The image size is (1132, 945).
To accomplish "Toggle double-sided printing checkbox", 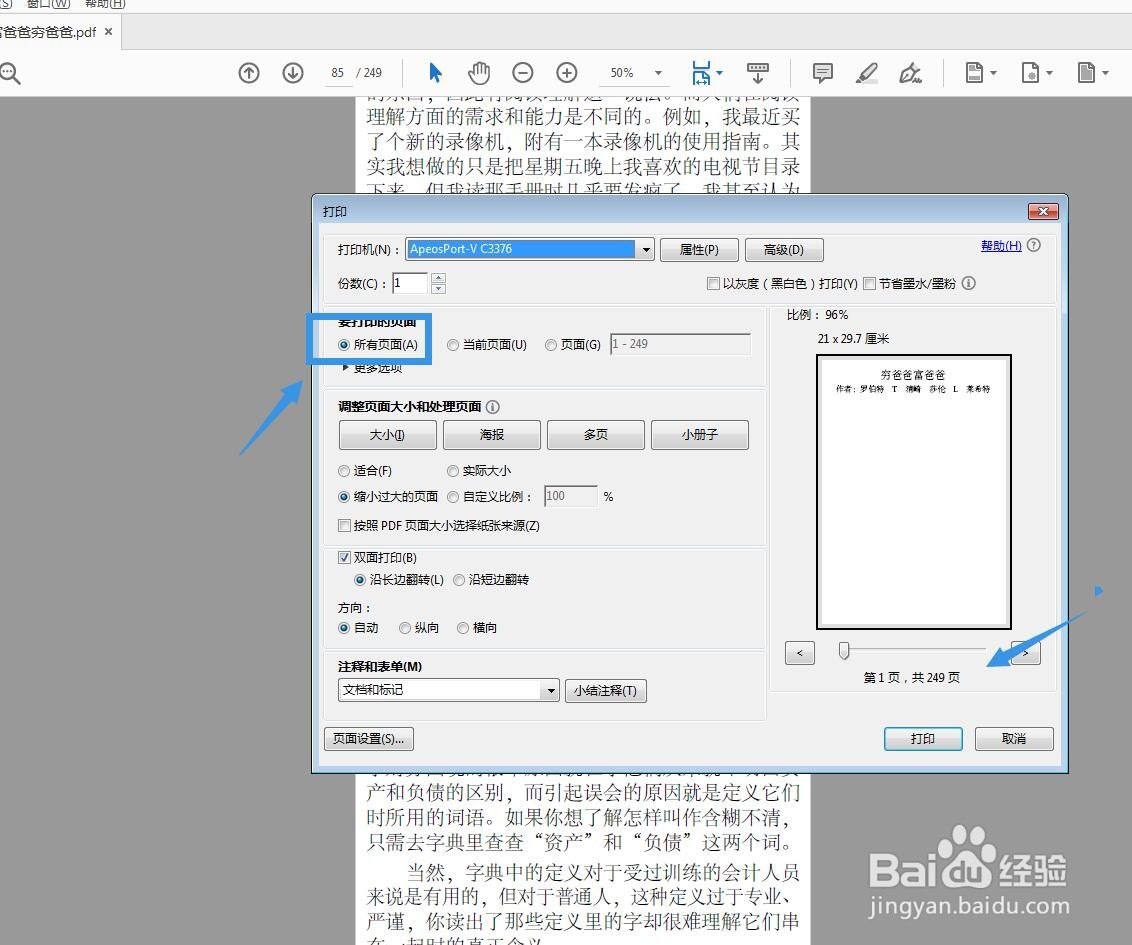I will [x=344, y=557].
